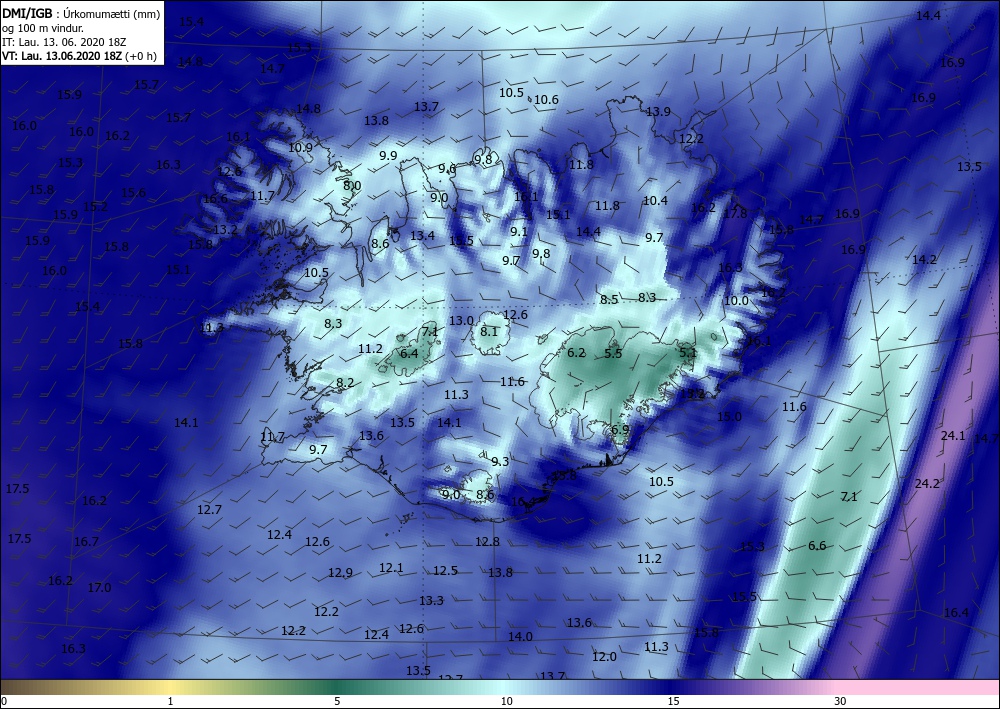Select the 6.6 value in the green band

tap(817, 545)
